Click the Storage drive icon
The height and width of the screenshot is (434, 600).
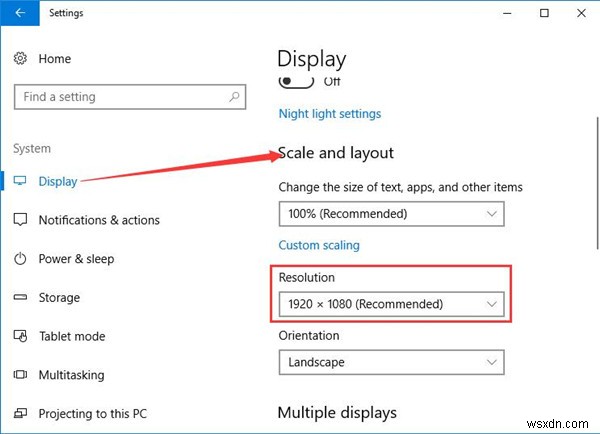[x=21, y=297]
